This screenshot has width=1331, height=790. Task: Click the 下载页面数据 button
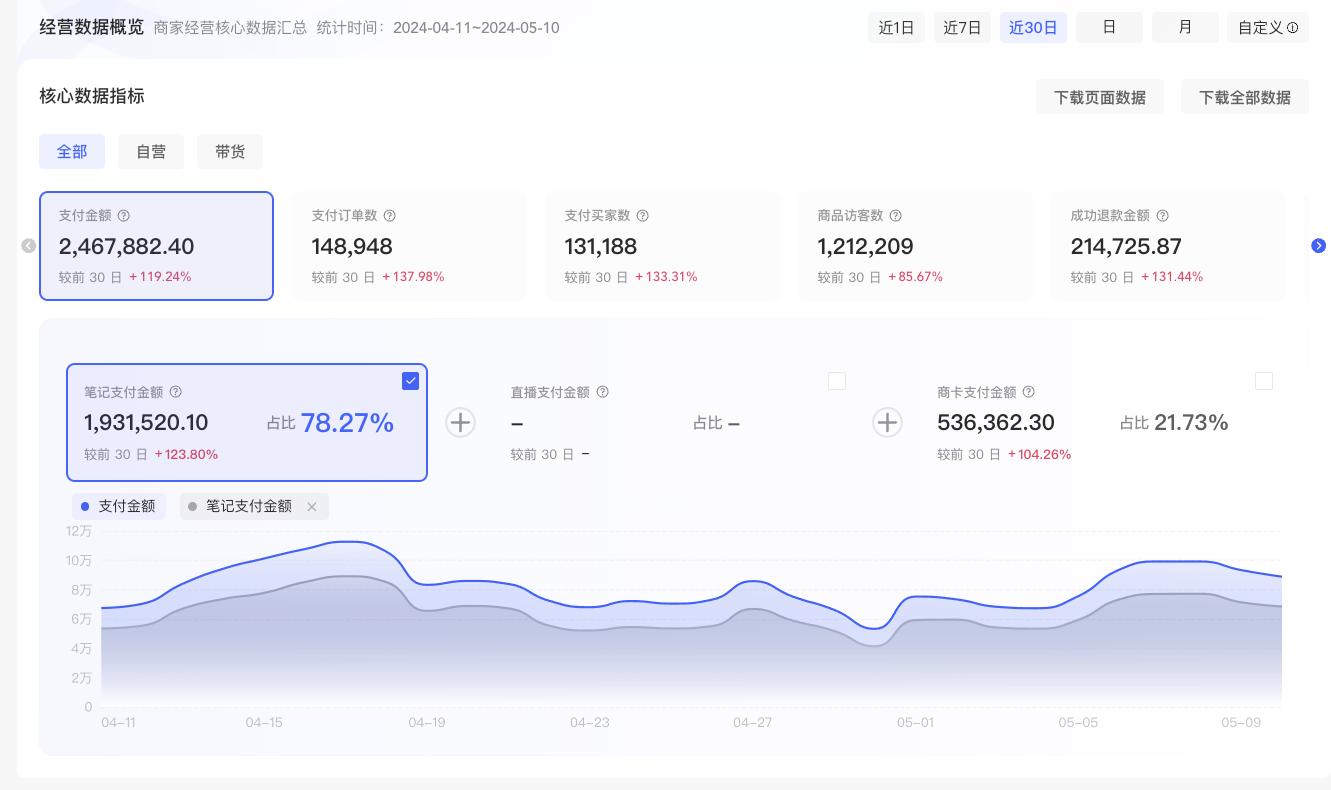click(1100, 96)
